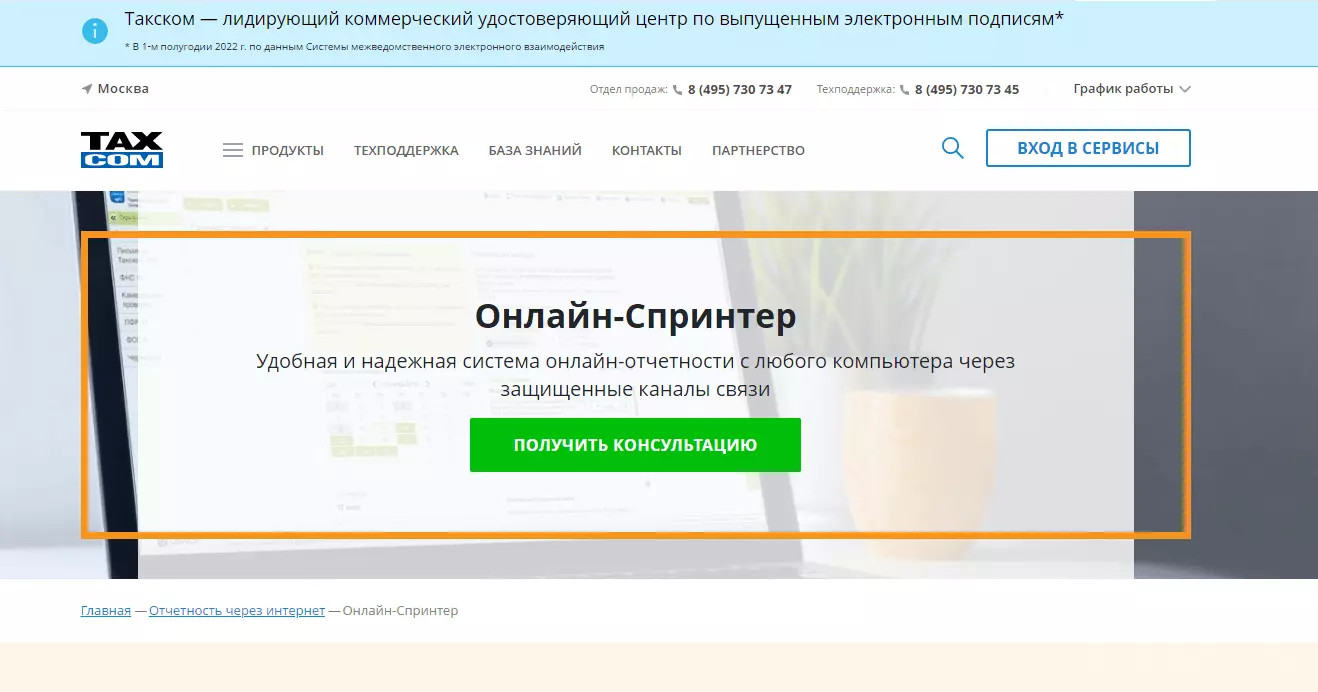Open the Контакты menu item
1318x692 pixels.
(647, 151)
